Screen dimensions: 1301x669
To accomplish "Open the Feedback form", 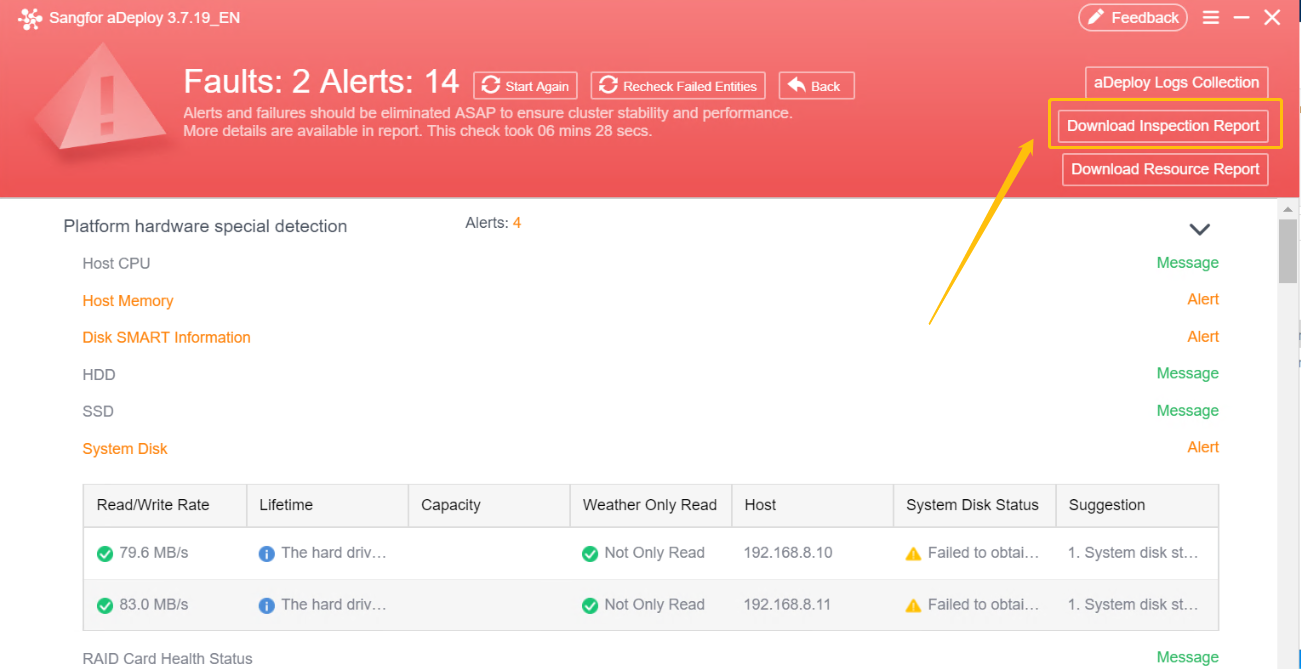I will tap(1133, 18).
